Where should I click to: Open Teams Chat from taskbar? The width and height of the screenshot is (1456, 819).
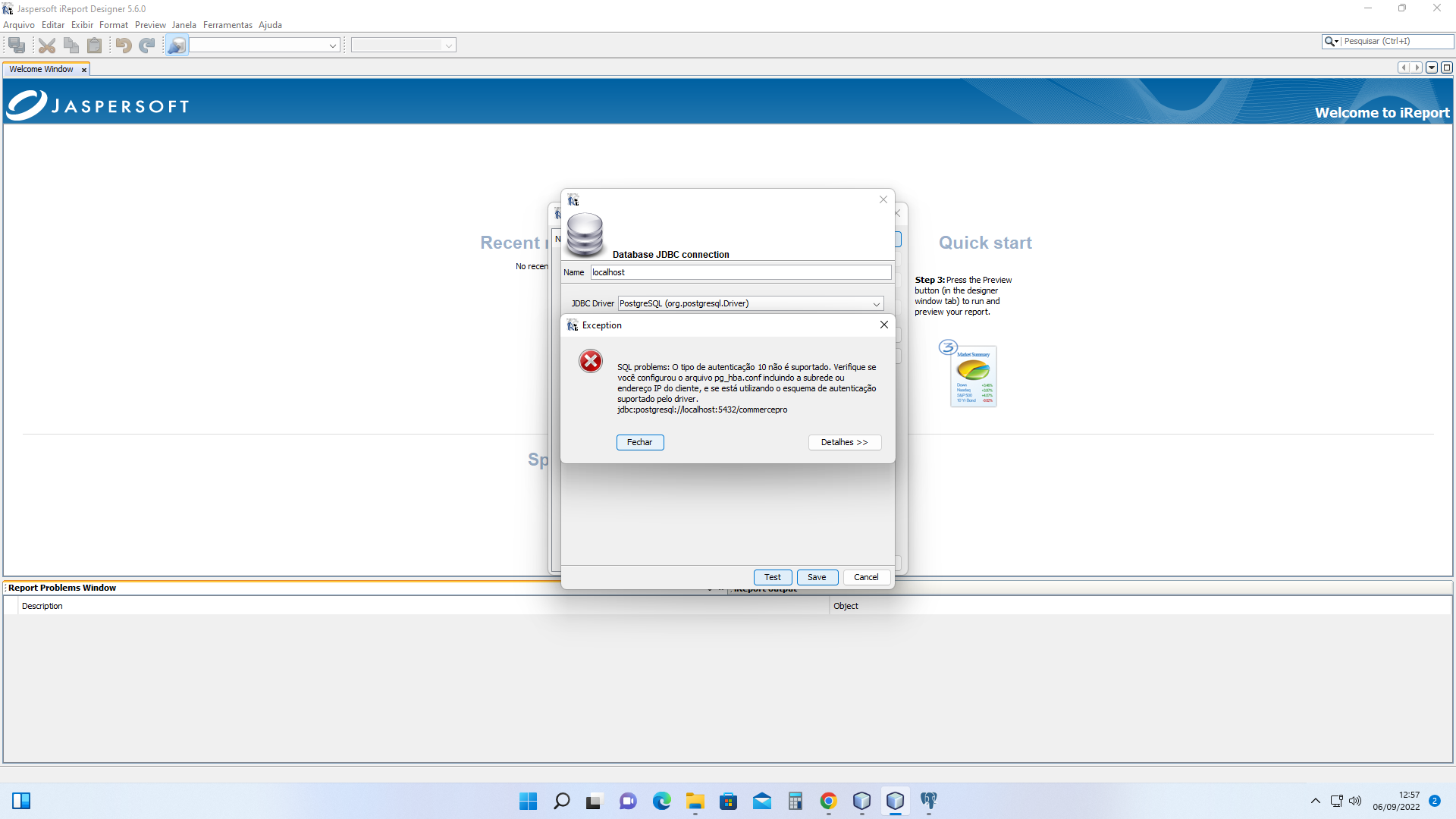pyautogui.click(x=628, y=801)
